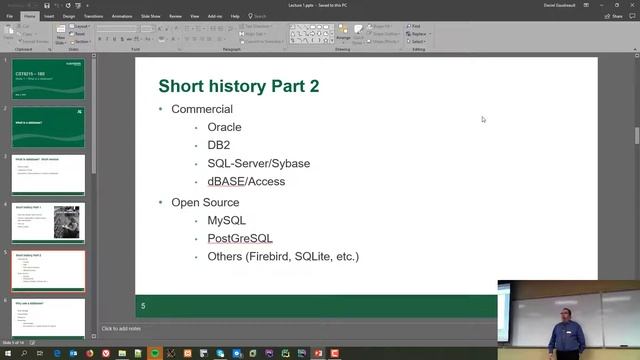This screenshot has height=360, width=640.
Task: Click the Redo/Repeat icon in quick access toolbar
Action: [68, 6]
